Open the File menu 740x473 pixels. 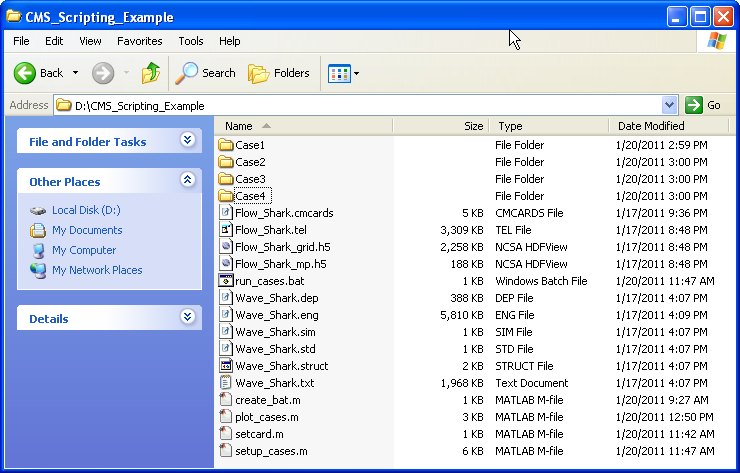(x=21, y=41)
